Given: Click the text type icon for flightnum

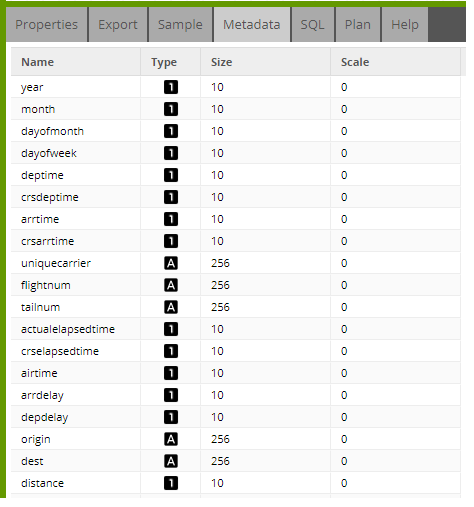Looking at the screenshot, I should [x=171, y=285].
